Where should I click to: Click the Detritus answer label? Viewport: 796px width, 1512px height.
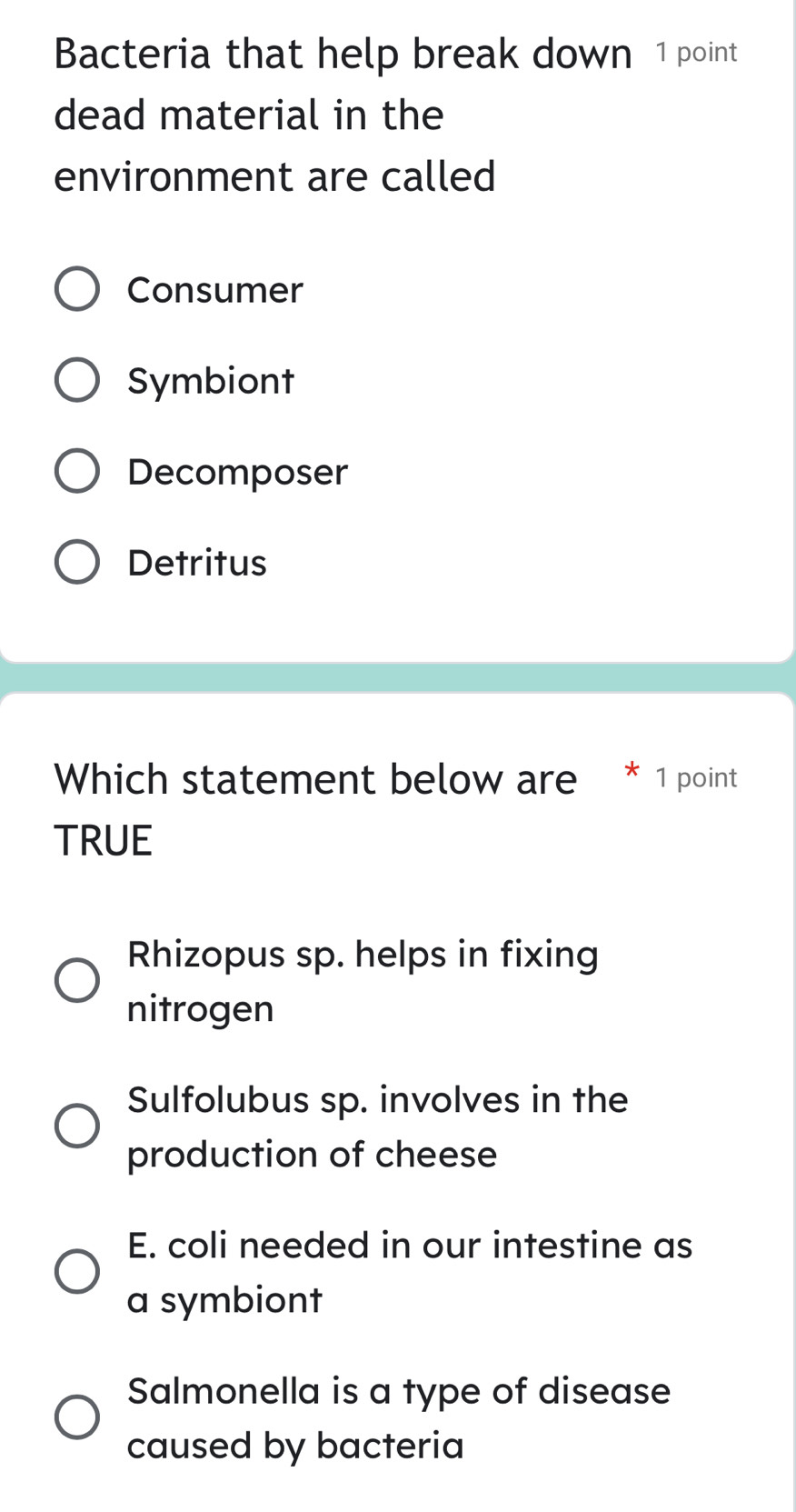pyautogui.click(x=196, y=563)
